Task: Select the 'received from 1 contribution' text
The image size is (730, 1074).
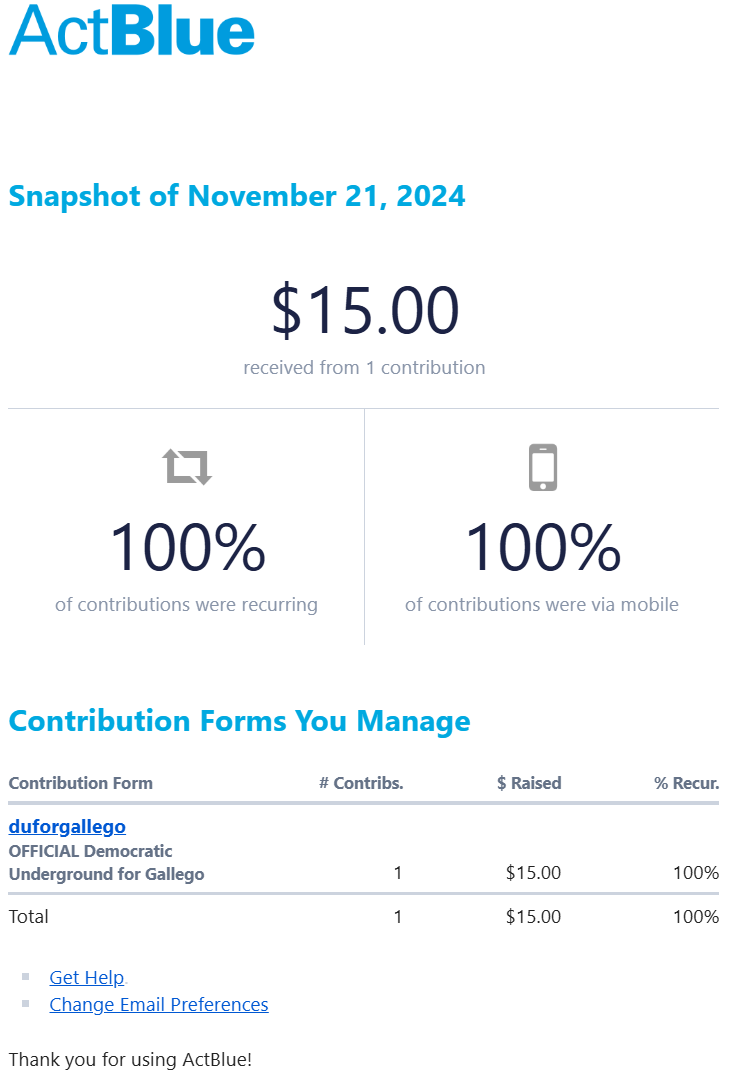Action: click(x=364, y=367)
